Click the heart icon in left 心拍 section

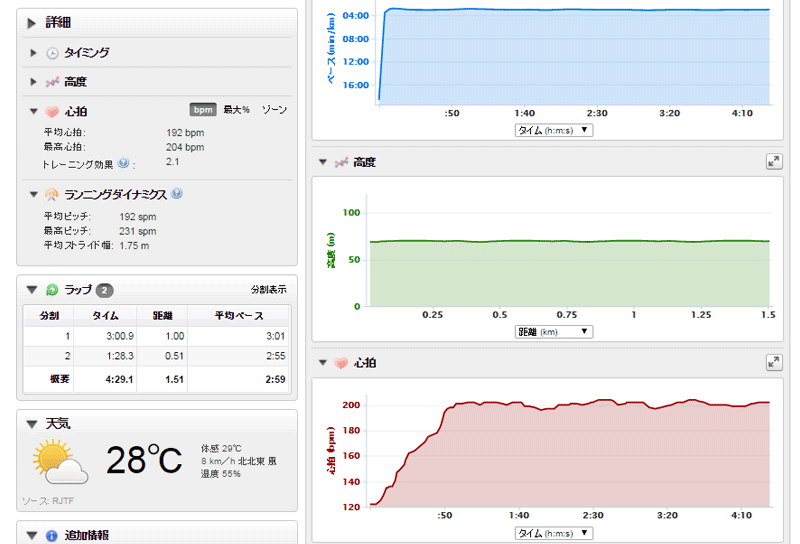click(x=52, y=111)
